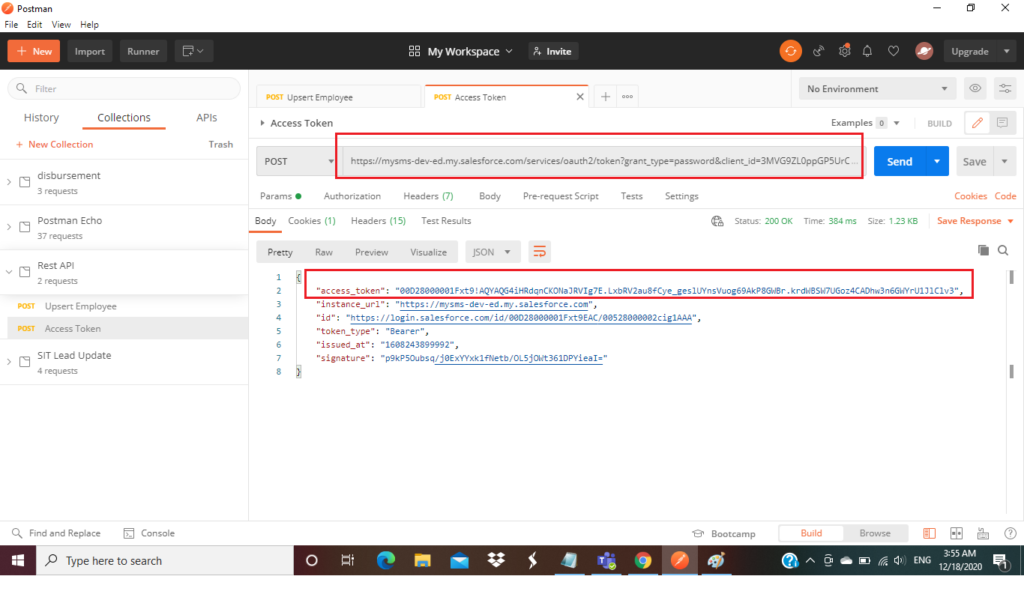This screenshot has width=1024, height=609.
Task: Open the Save button dropdown arrow
Action: 1004,161
